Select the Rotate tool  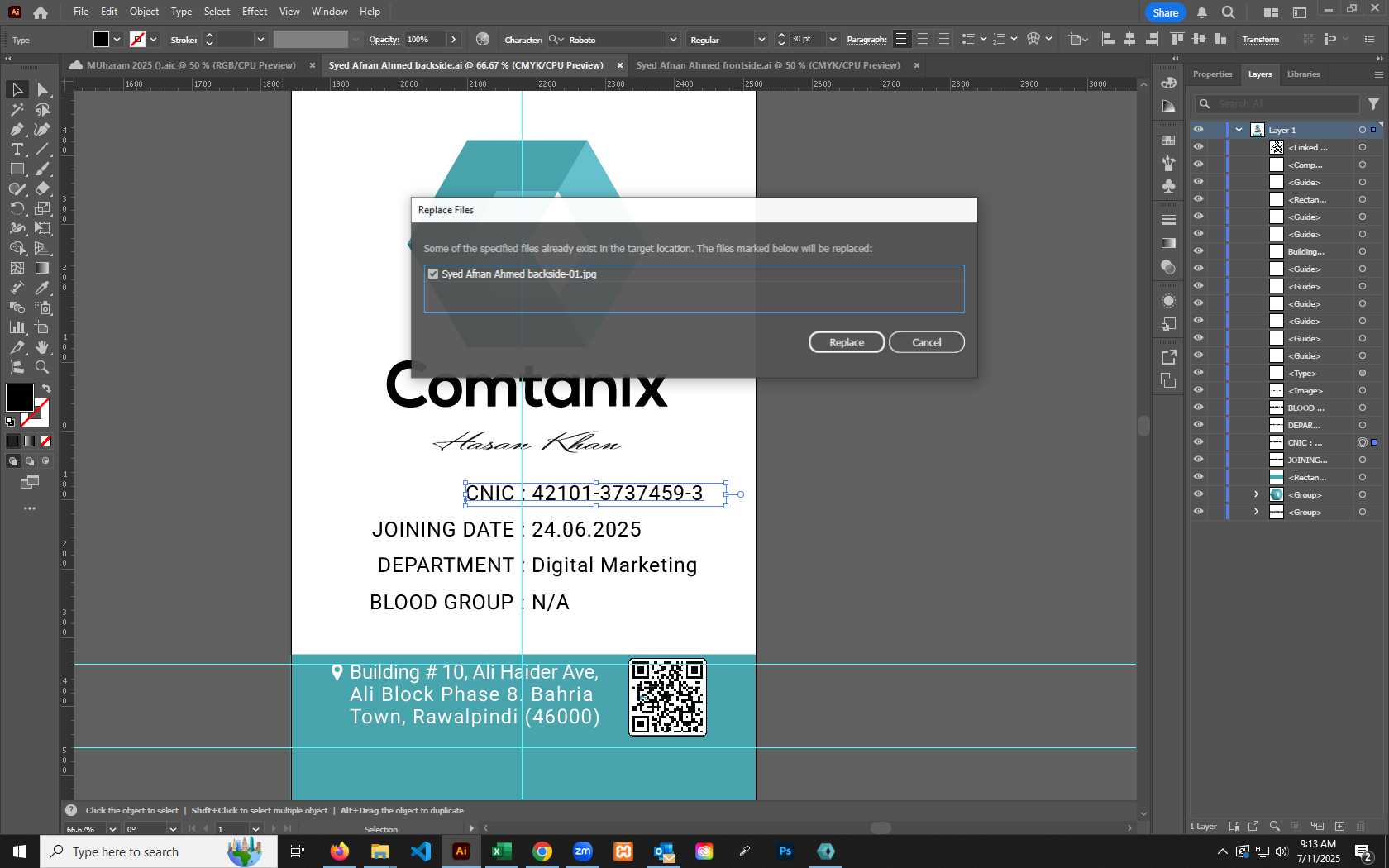[17, 208]
